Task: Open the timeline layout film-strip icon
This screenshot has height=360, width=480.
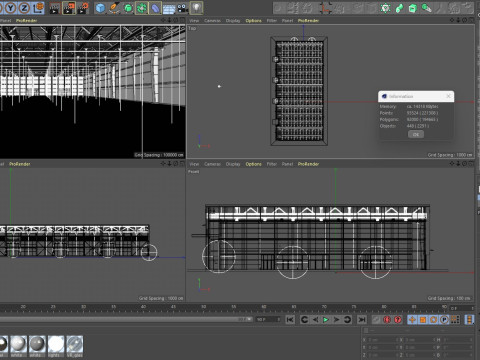Action: 470,320
